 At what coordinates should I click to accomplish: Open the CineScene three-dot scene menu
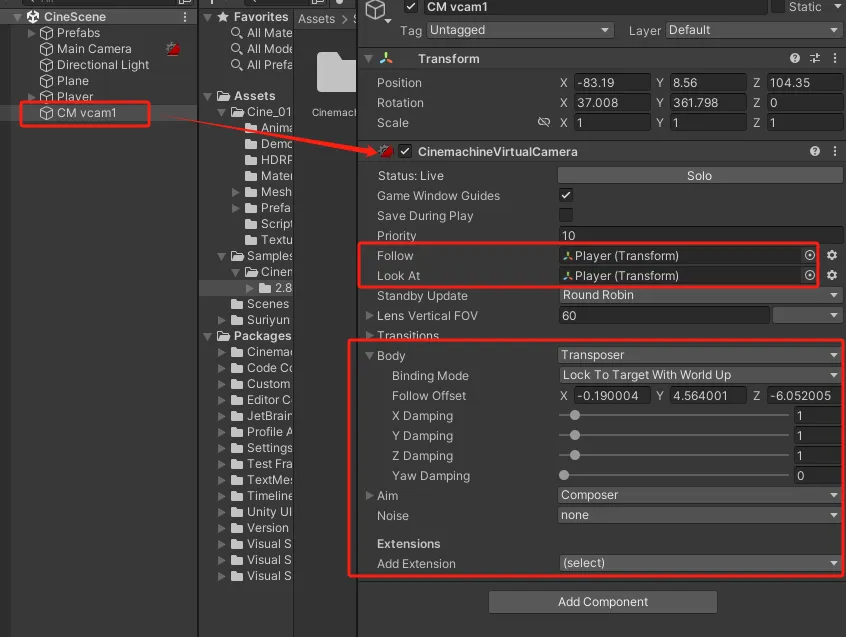185,17
